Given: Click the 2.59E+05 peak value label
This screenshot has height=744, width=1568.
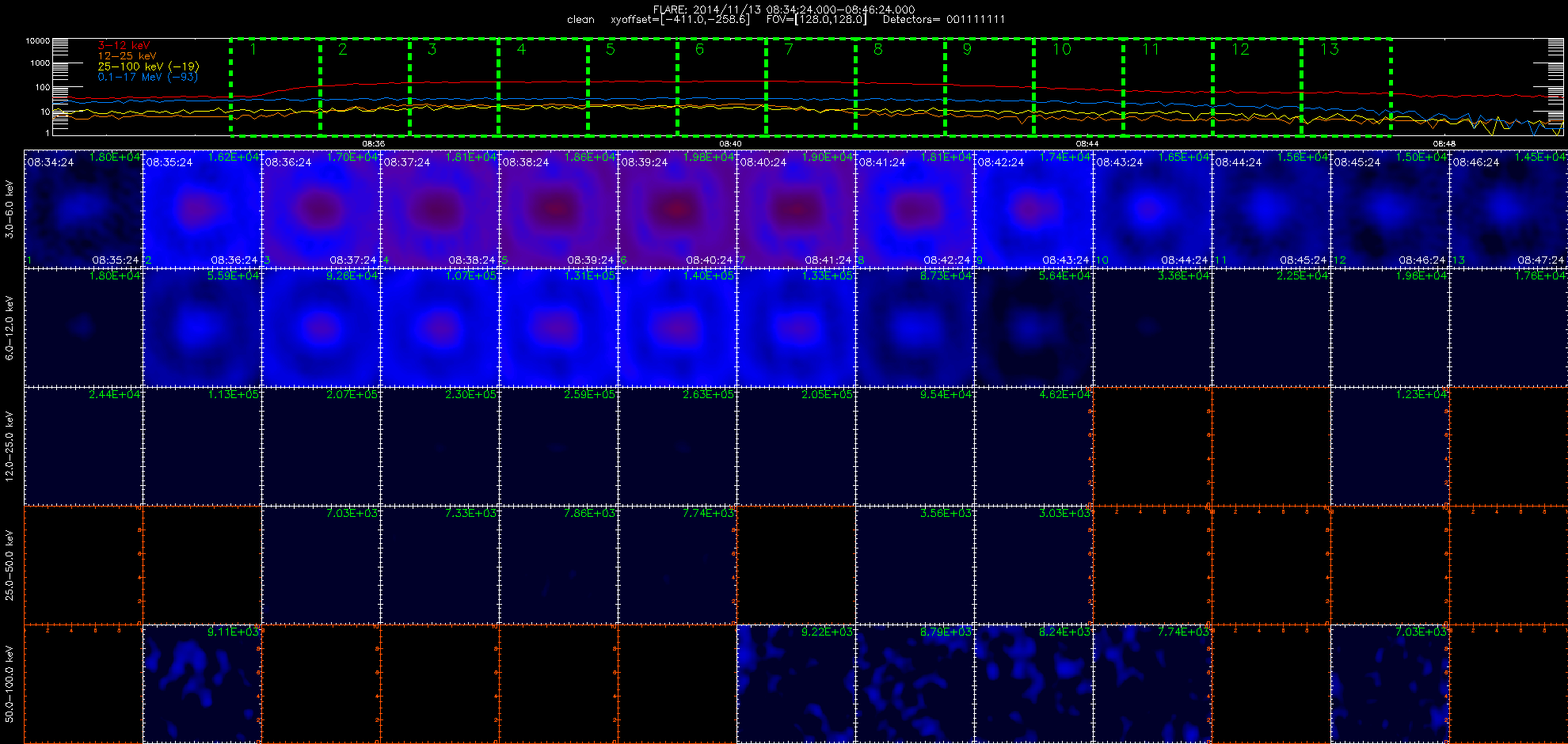Looking at the screenshot, I should tap(590, 395).
